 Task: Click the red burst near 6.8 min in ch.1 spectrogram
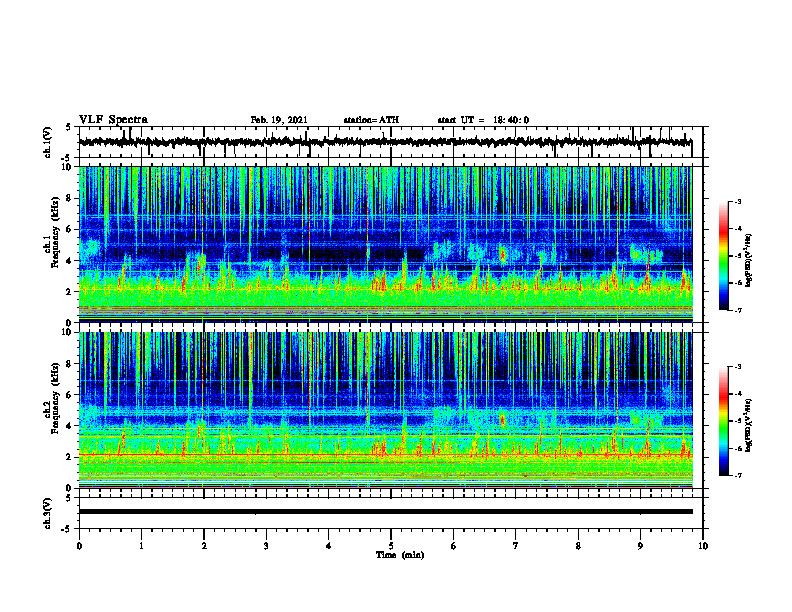[503, 254]
